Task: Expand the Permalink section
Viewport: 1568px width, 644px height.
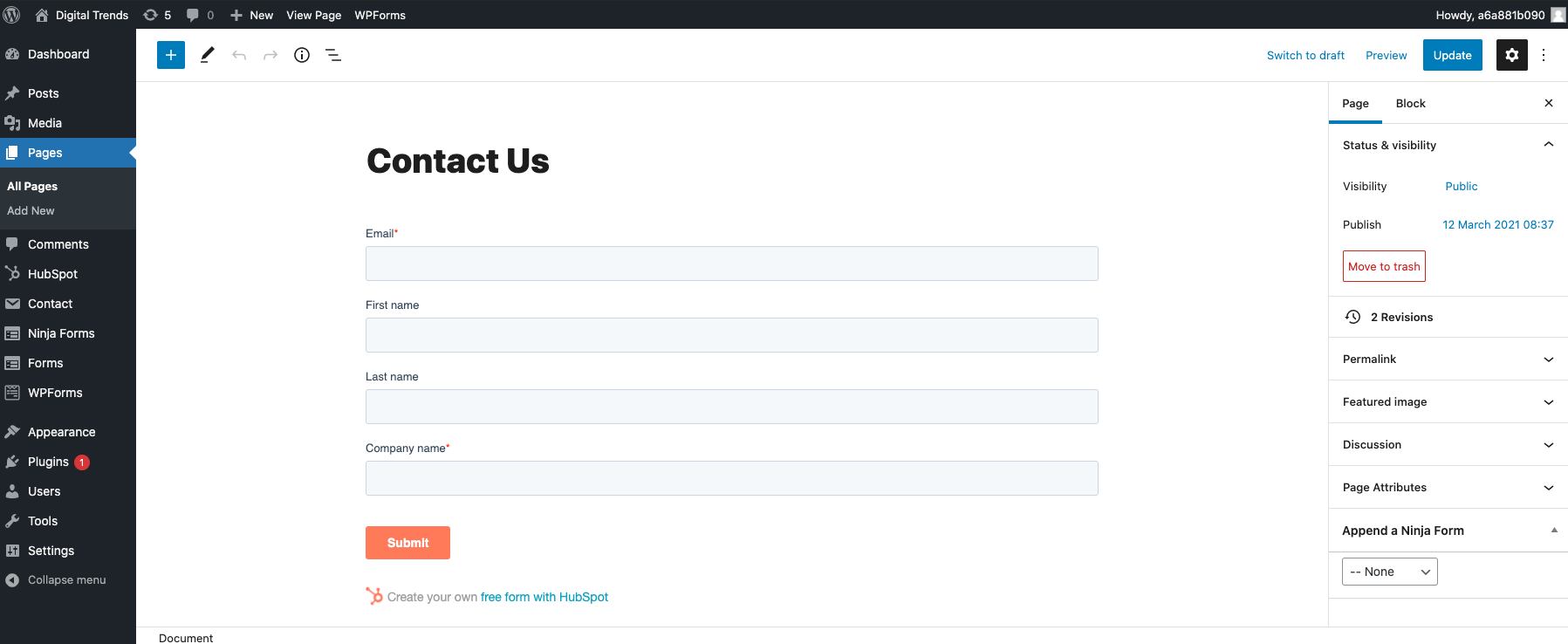Action: tap(1448, 359)
